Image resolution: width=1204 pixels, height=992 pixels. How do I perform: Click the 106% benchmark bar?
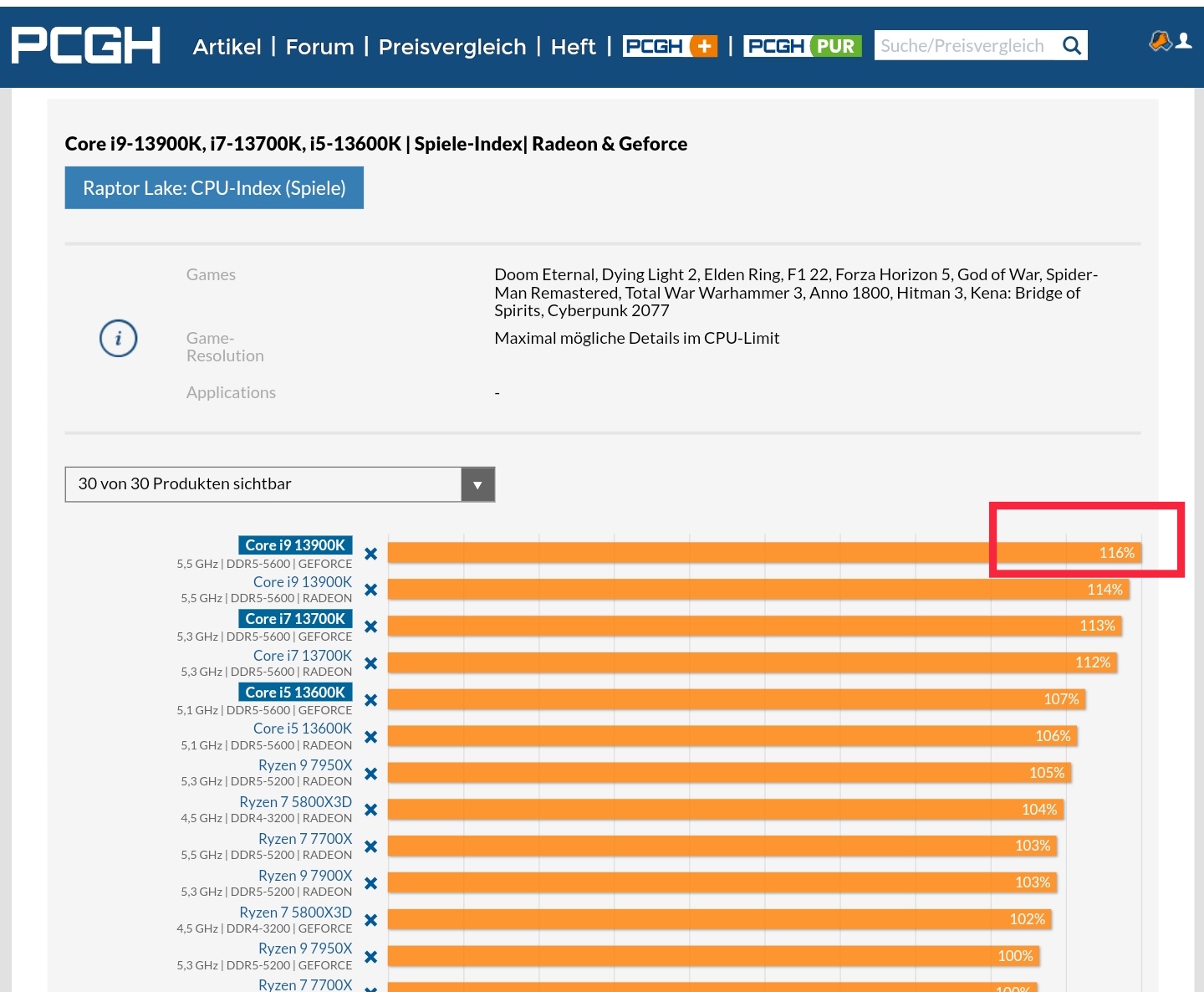coord(732,736)
